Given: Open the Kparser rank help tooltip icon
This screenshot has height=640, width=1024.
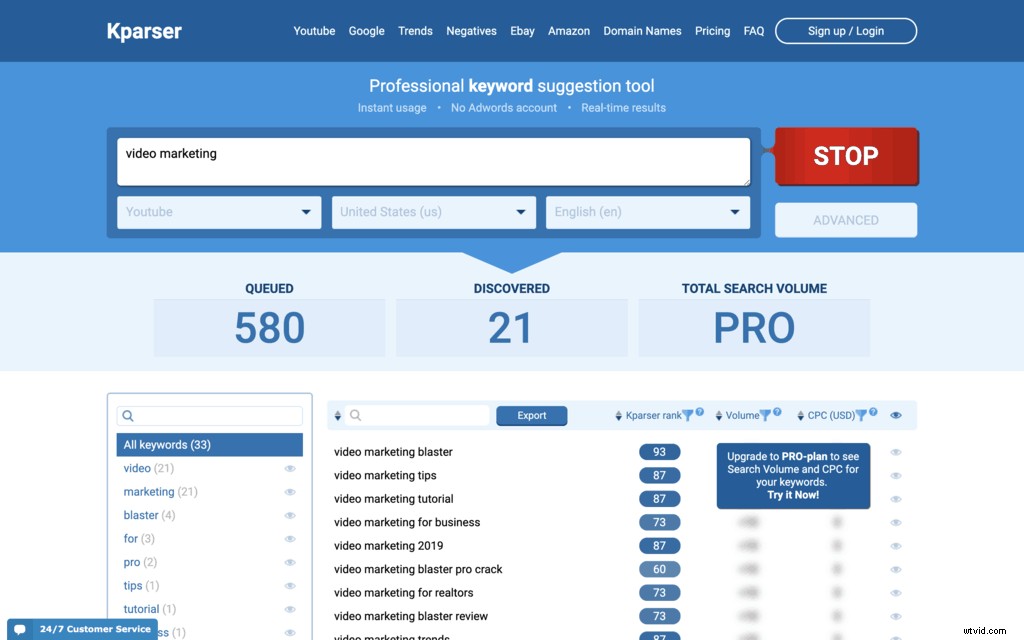Looking at the screenshot, I should pyautogui.click(x=700, y=413).
